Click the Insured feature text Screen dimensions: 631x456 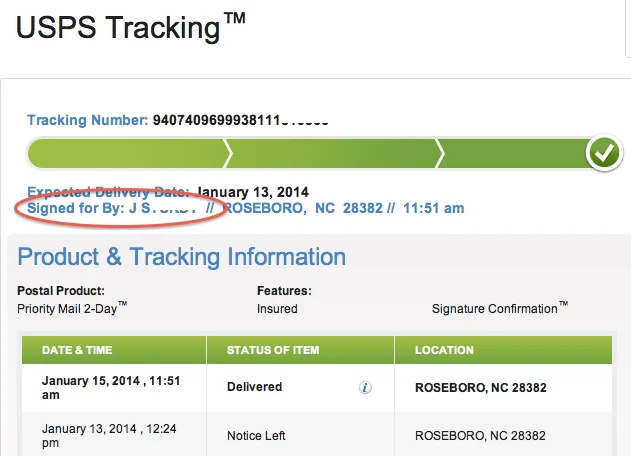(x=277, y=309)
